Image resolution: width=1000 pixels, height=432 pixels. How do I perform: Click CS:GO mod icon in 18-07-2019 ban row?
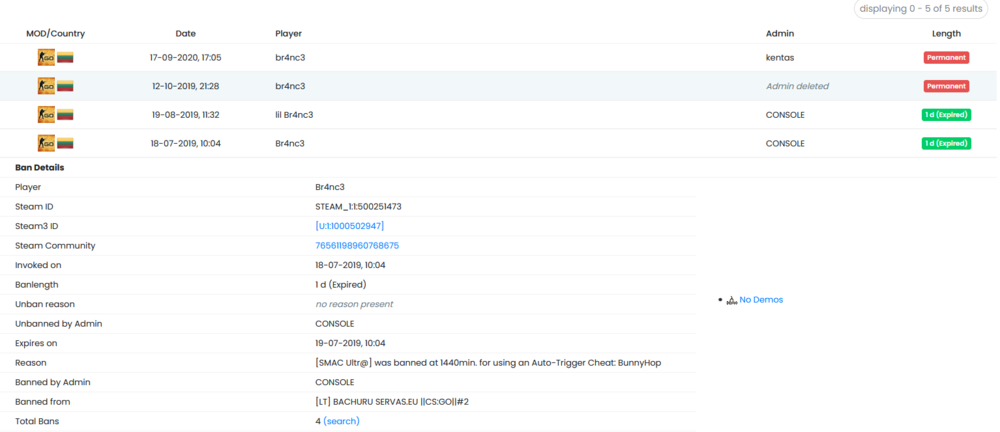pyautogui.click(x=46, y=143)
